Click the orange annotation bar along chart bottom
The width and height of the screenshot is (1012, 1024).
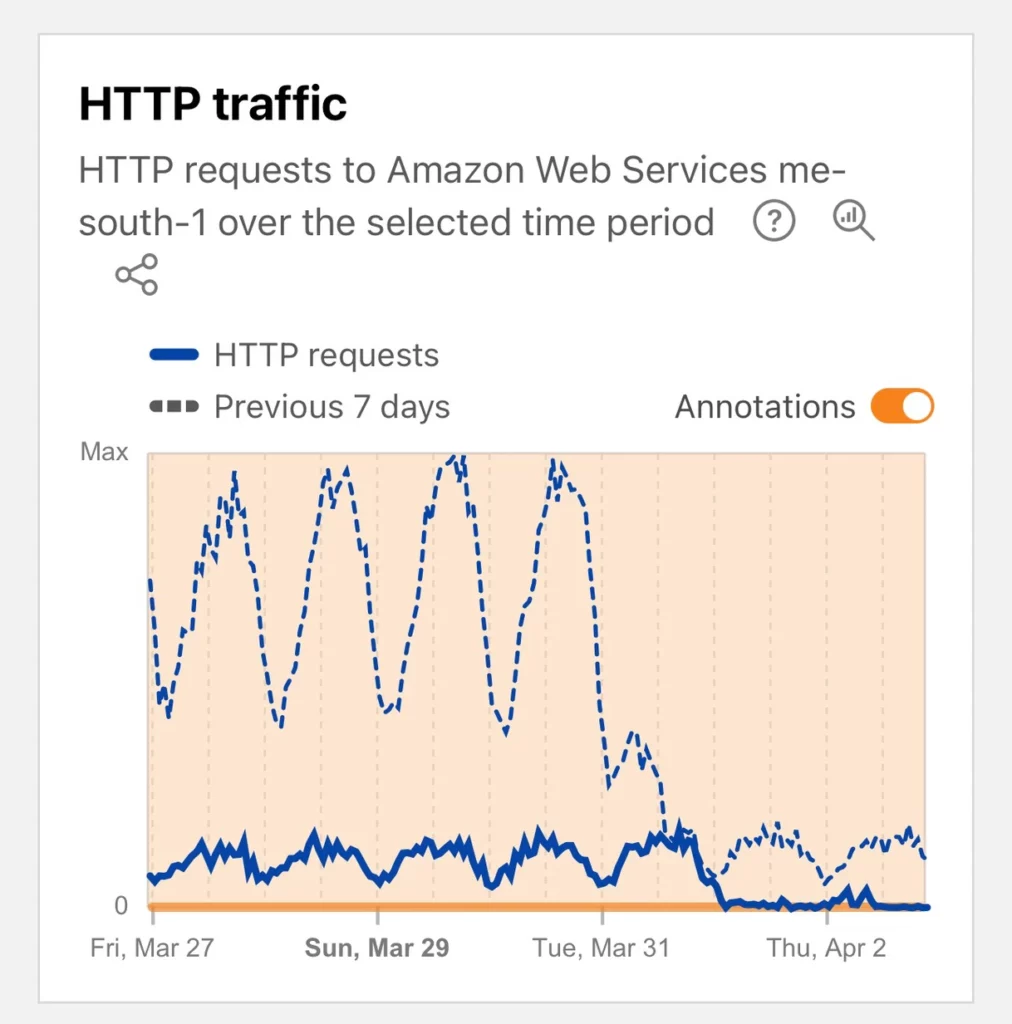(x=430, y=906)
